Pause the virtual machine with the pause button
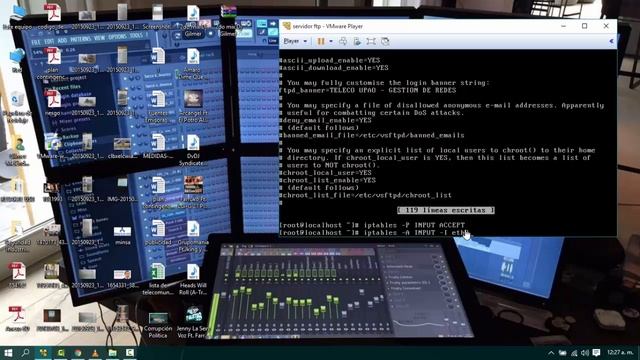640x360 pixels. [x=321, y=41]
